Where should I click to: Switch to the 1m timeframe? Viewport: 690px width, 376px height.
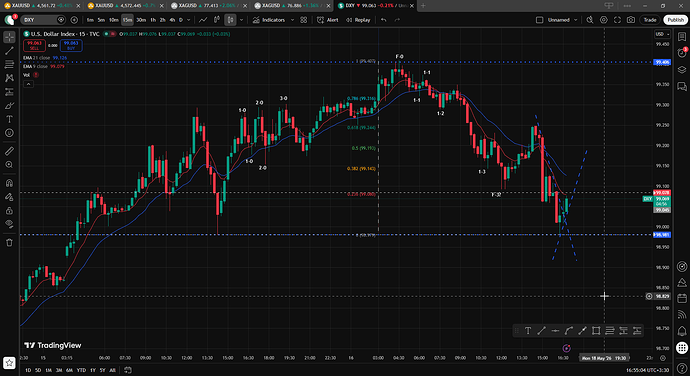[x=90, y=20]
